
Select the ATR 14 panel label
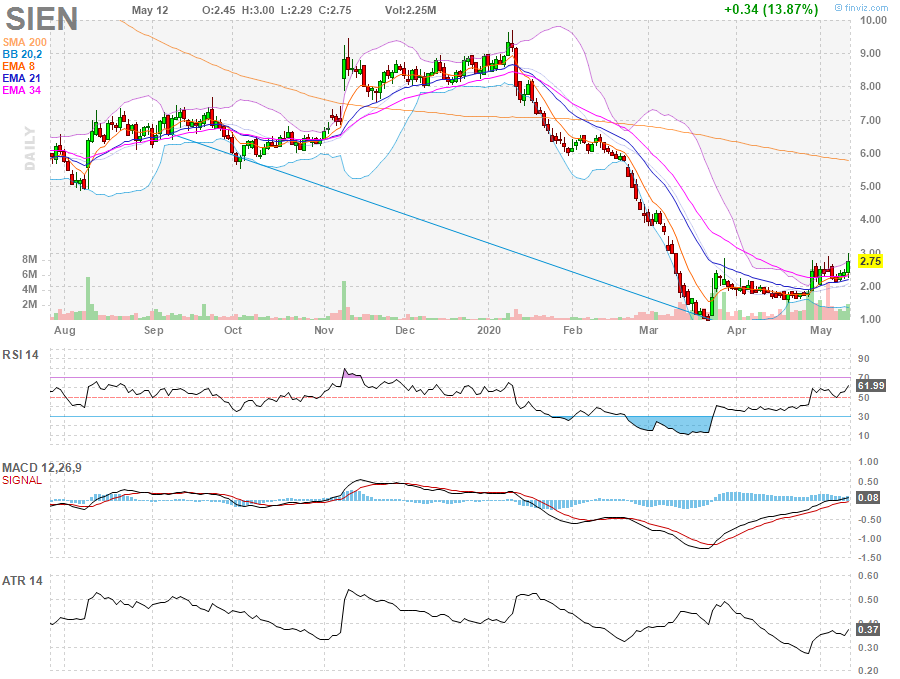[x=20, y=581]
